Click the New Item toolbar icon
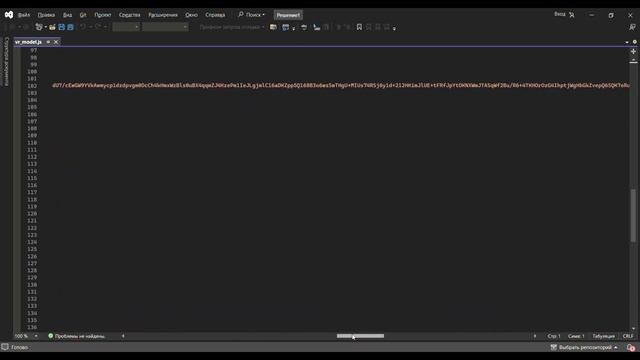The height and width of the screenshot is (360, 640). tap(39, 27)
